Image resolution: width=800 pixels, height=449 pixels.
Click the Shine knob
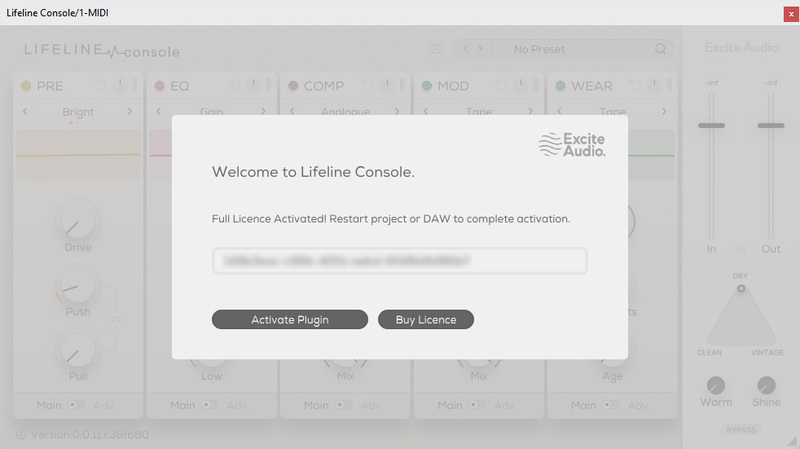click(x=766, y=385)
